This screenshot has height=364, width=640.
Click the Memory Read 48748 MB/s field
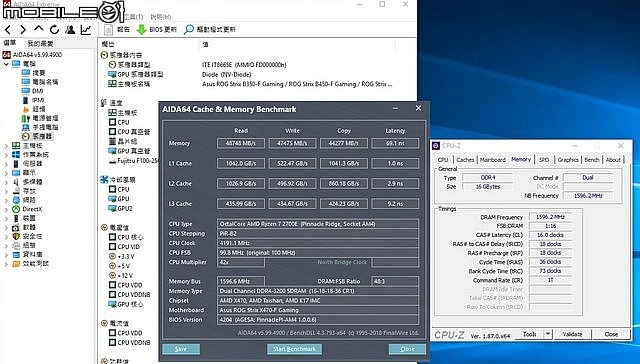tap(241, 143)
